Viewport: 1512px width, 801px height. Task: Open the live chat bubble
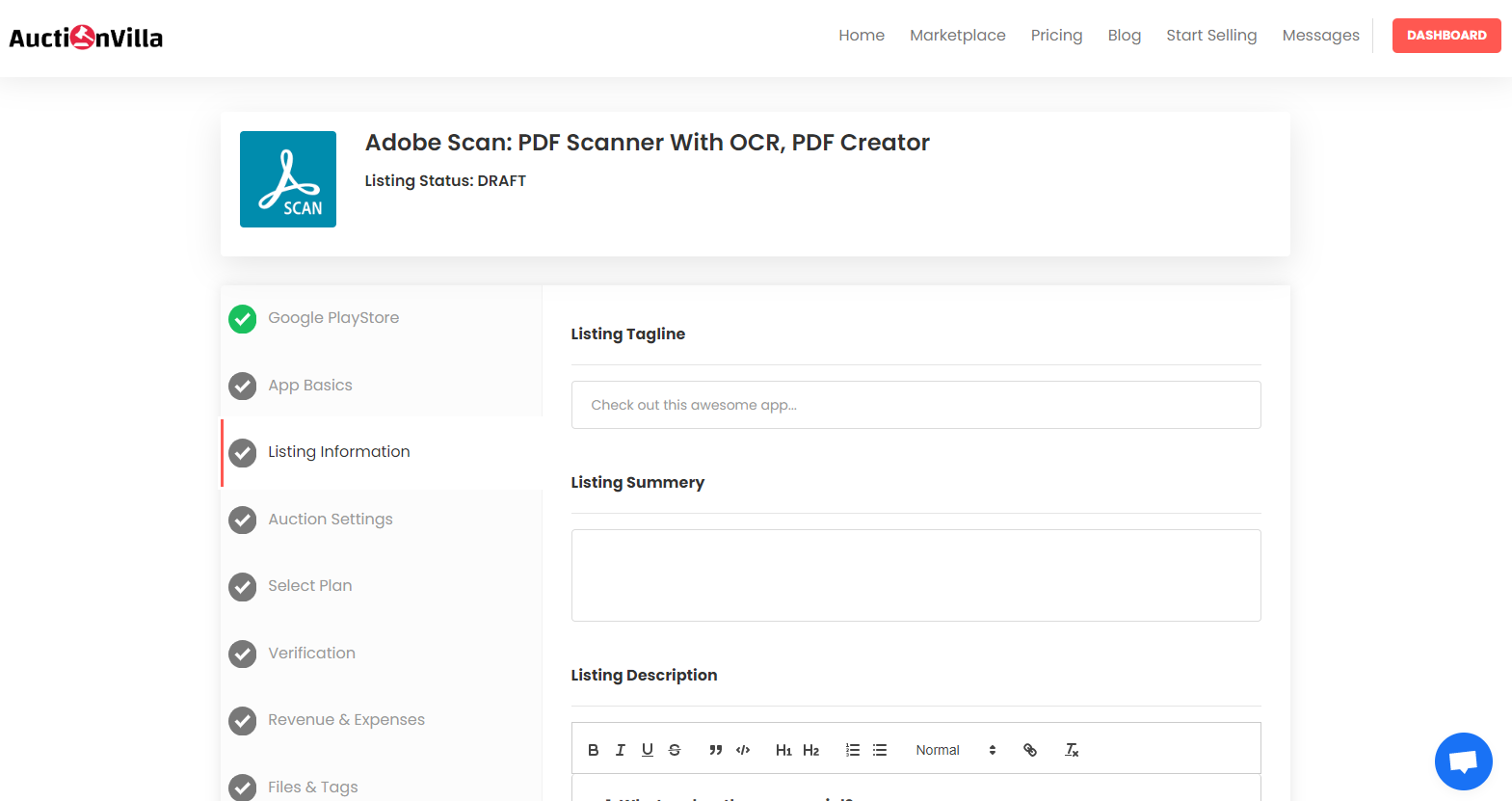pos(1463,761)
